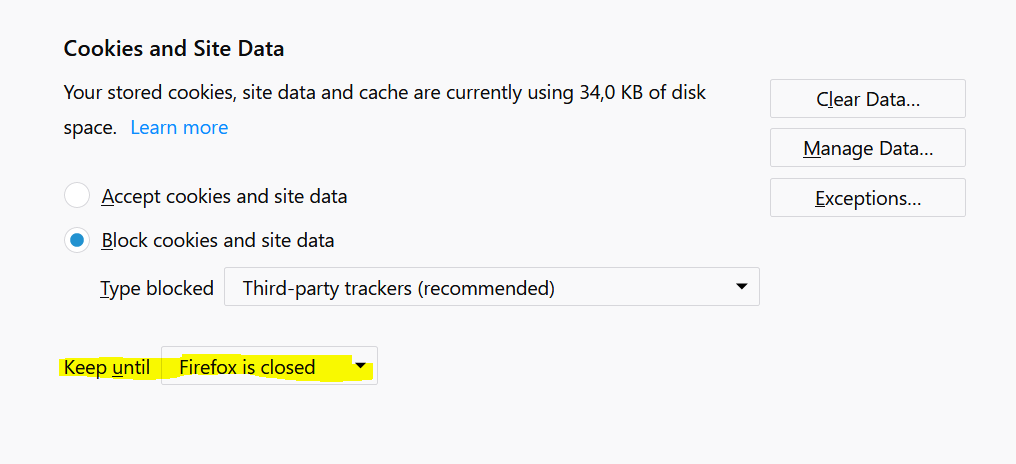The image size is (1016, 464).
Task: Open the Manage Data dialog
Action: point(867,148)
